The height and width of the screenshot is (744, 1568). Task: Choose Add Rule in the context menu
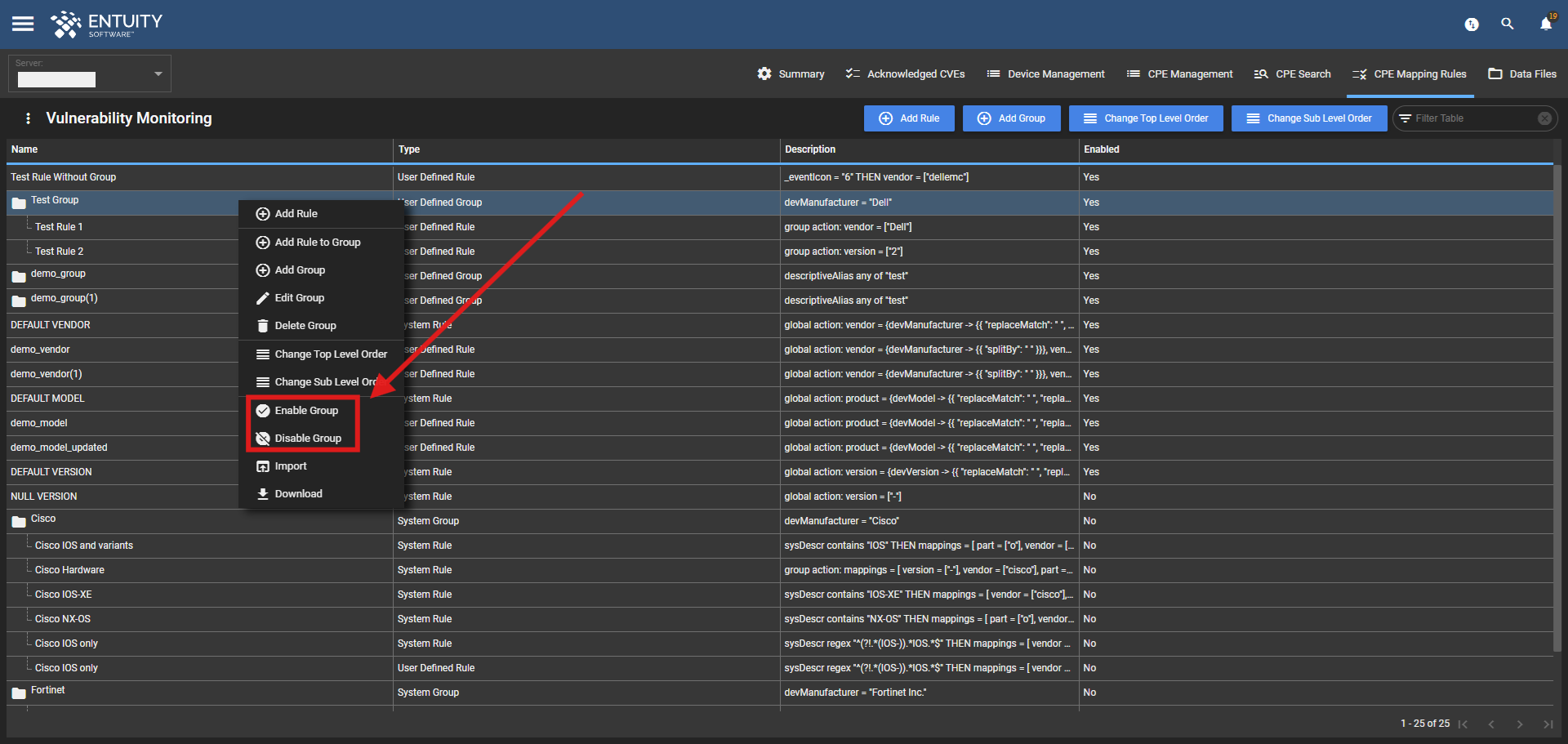[321, 214]
